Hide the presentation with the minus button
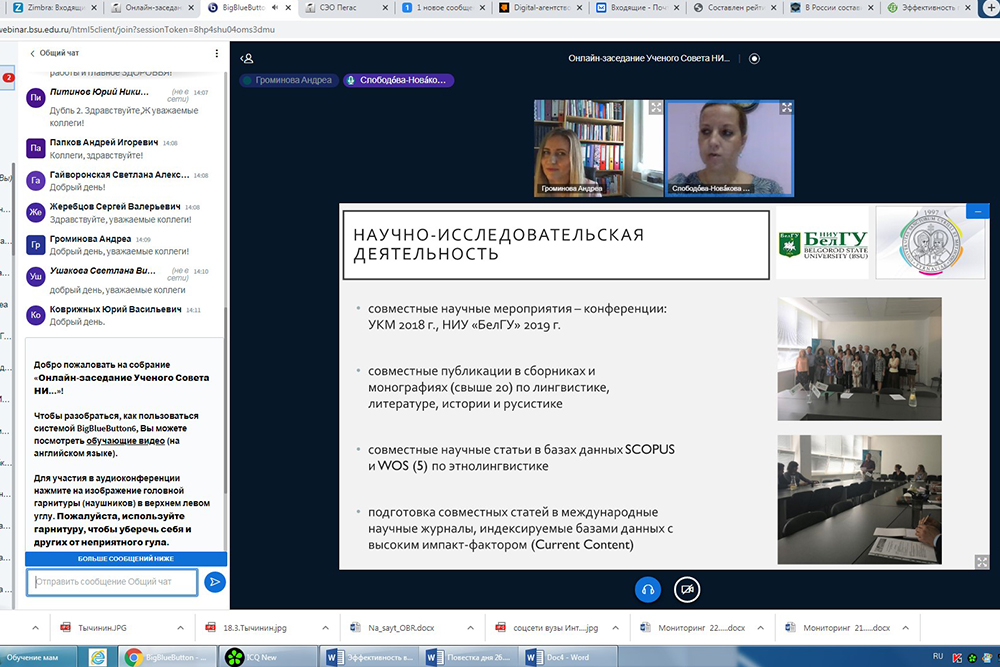This screenshot has height=667, width=1000. pos(980,212)
